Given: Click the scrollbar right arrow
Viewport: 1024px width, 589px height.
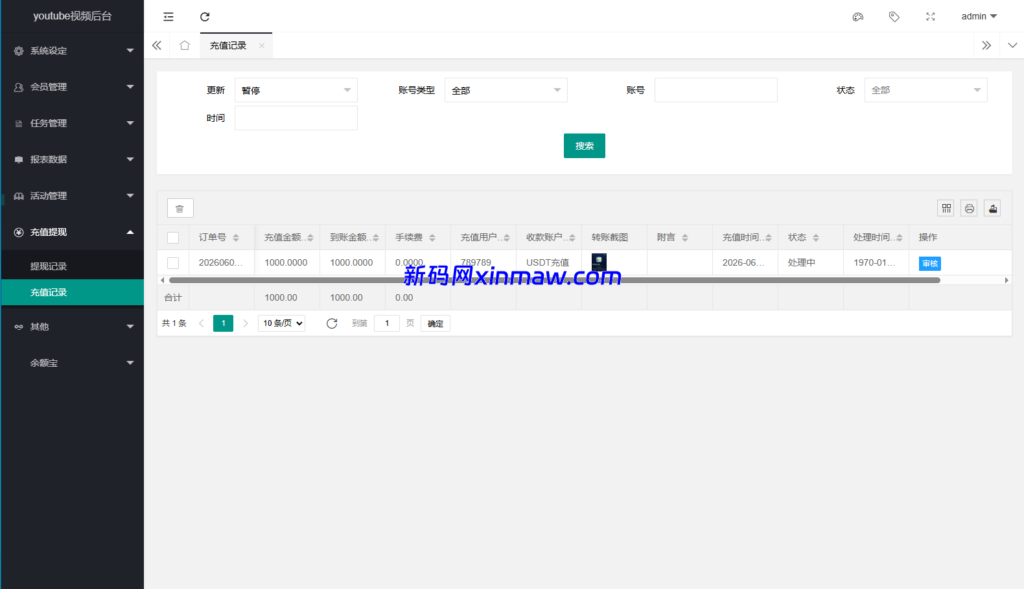Looking at the screenshot, I should (x=1006, y=280).
